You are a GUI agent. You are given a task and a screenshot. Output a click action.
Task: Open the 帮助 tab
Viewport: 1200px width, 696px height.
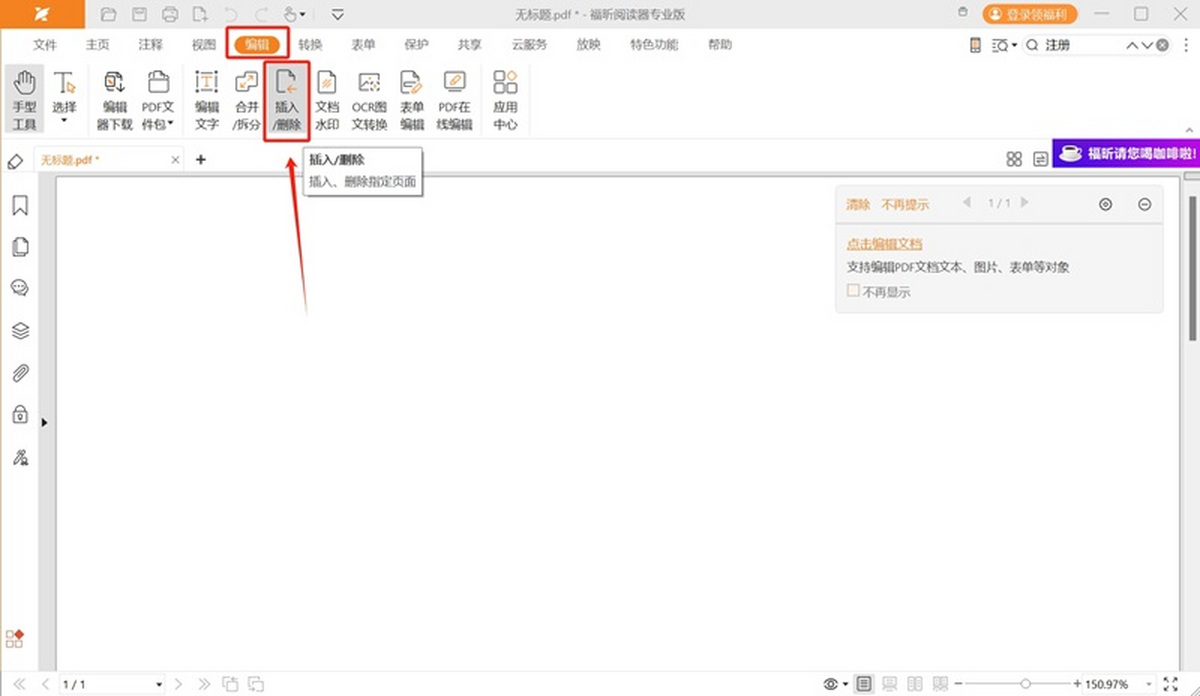tap(719, 45)
